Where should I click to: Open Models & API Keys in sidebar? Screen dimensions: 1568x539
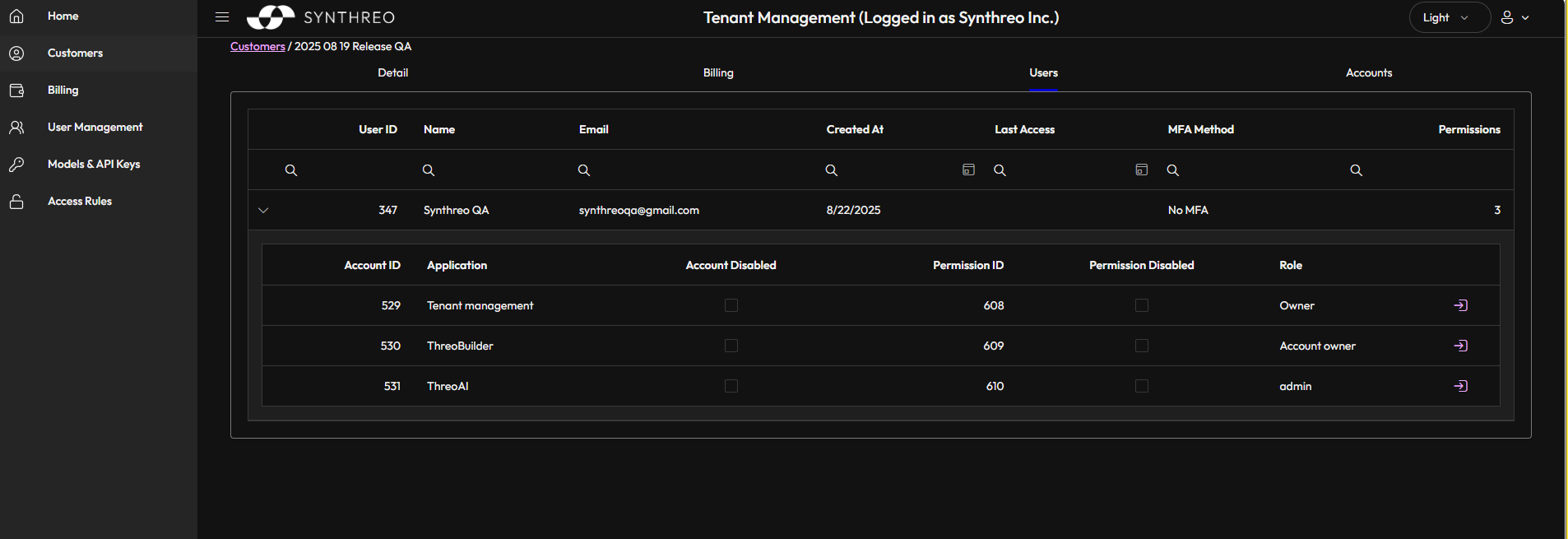pyautogui.click(x=94, y=165)
